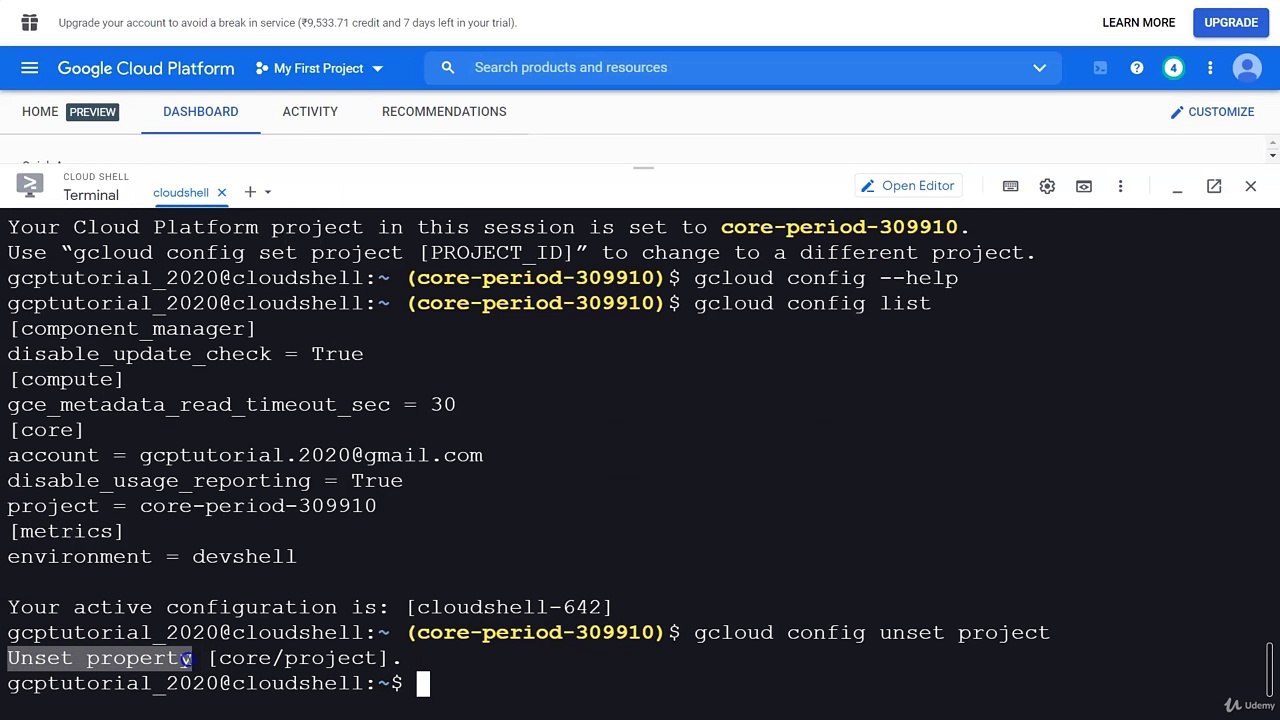Focus the Search products and resources field
This screenshot has height=720, width=1280.
743,67
